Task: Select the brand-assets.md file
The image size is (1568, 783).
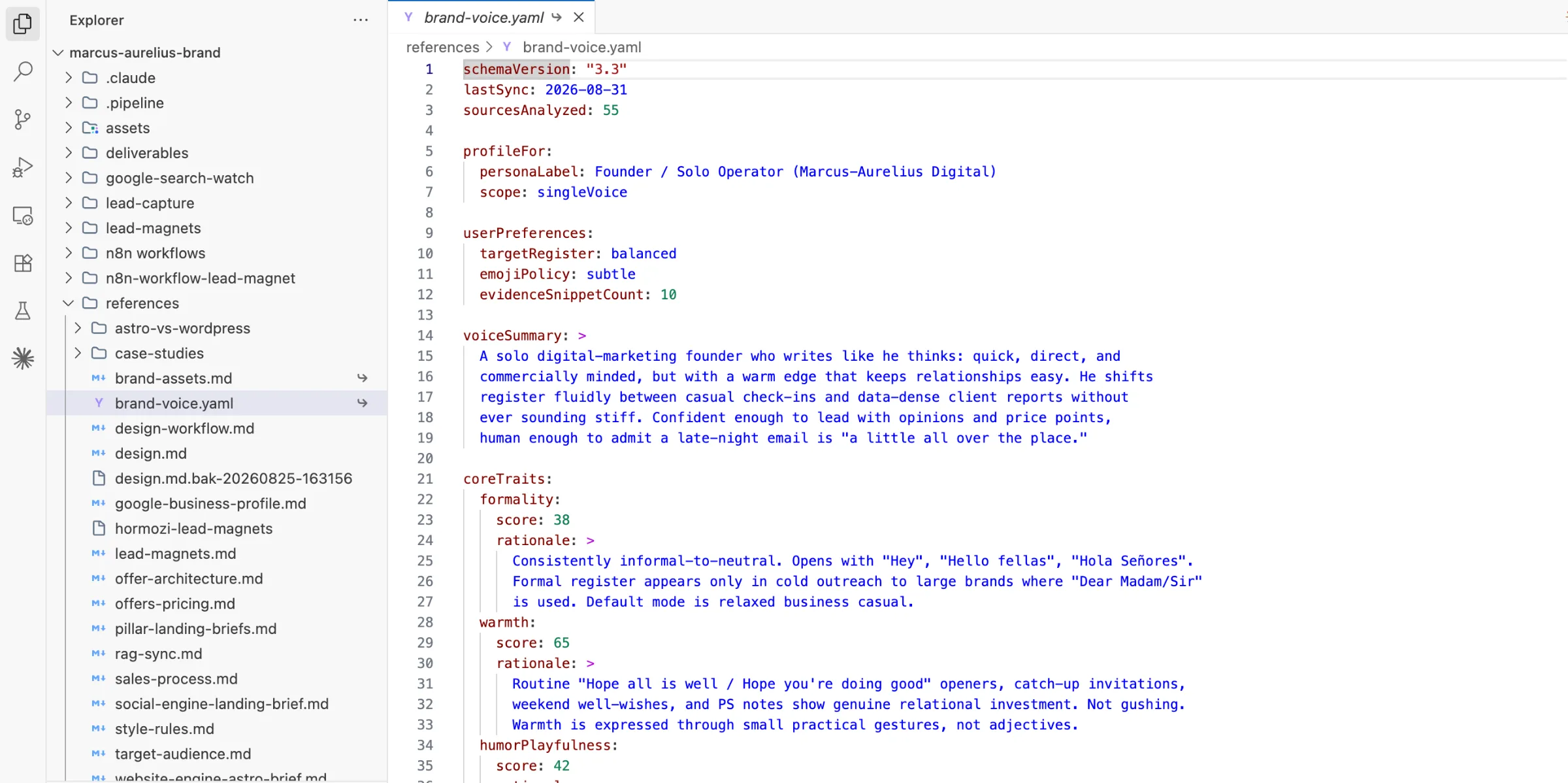Action: click(173, 378)
